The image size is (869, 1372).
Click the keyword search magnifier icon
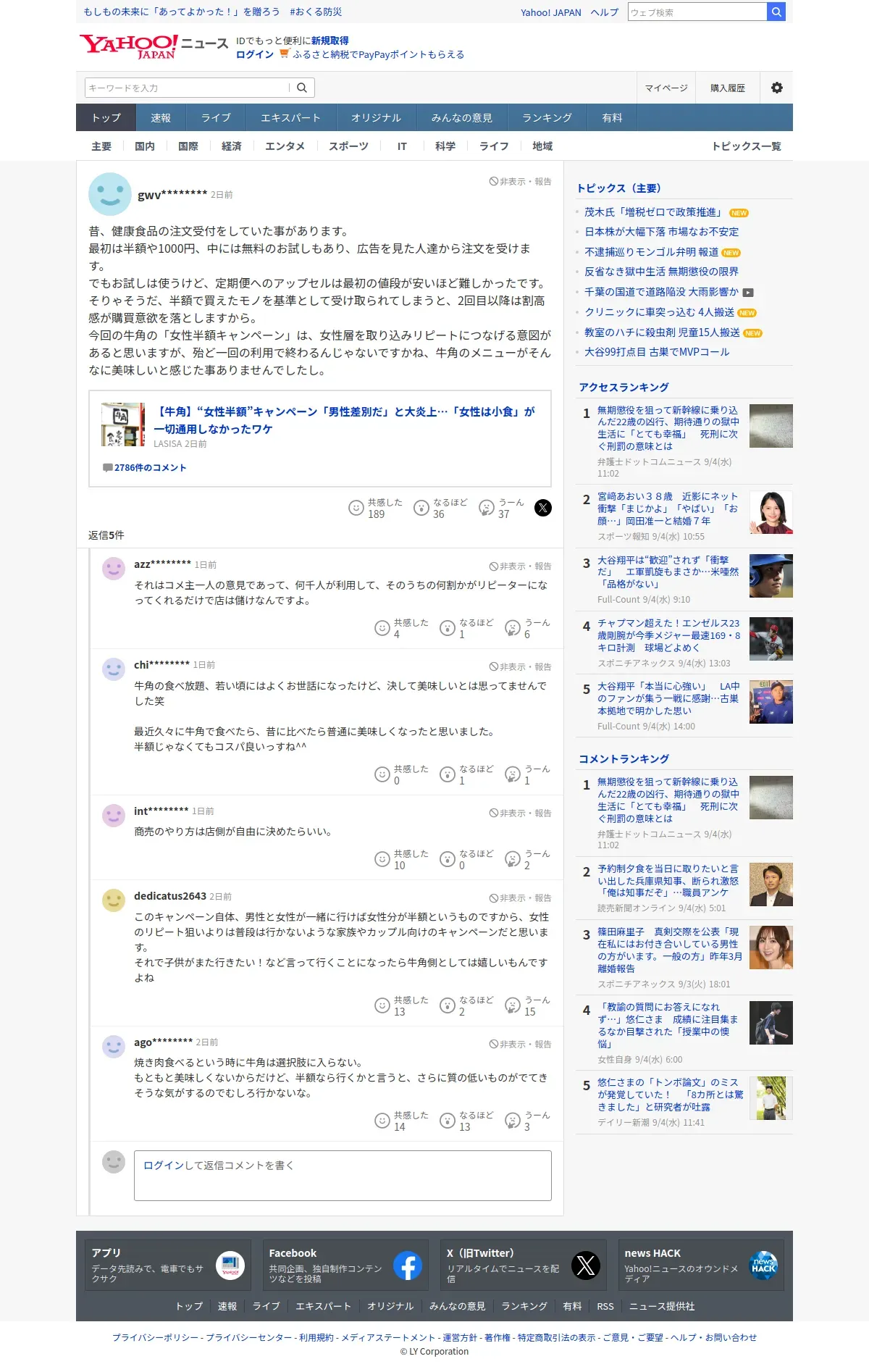pyautogui.click(x=302, y=88)
